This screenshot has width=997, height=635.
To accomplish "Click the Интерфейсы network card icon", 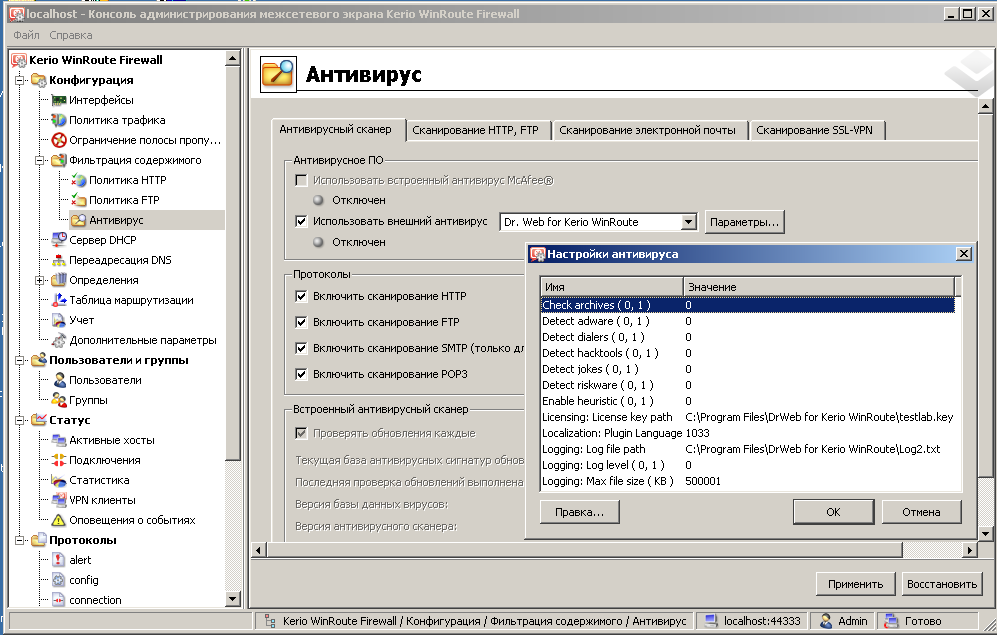I will (58, 100).
